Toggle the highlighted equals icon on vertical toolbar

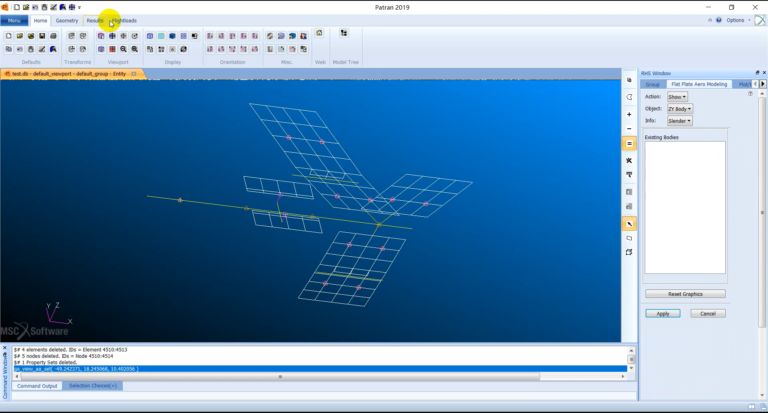click(x=629, y=144)
